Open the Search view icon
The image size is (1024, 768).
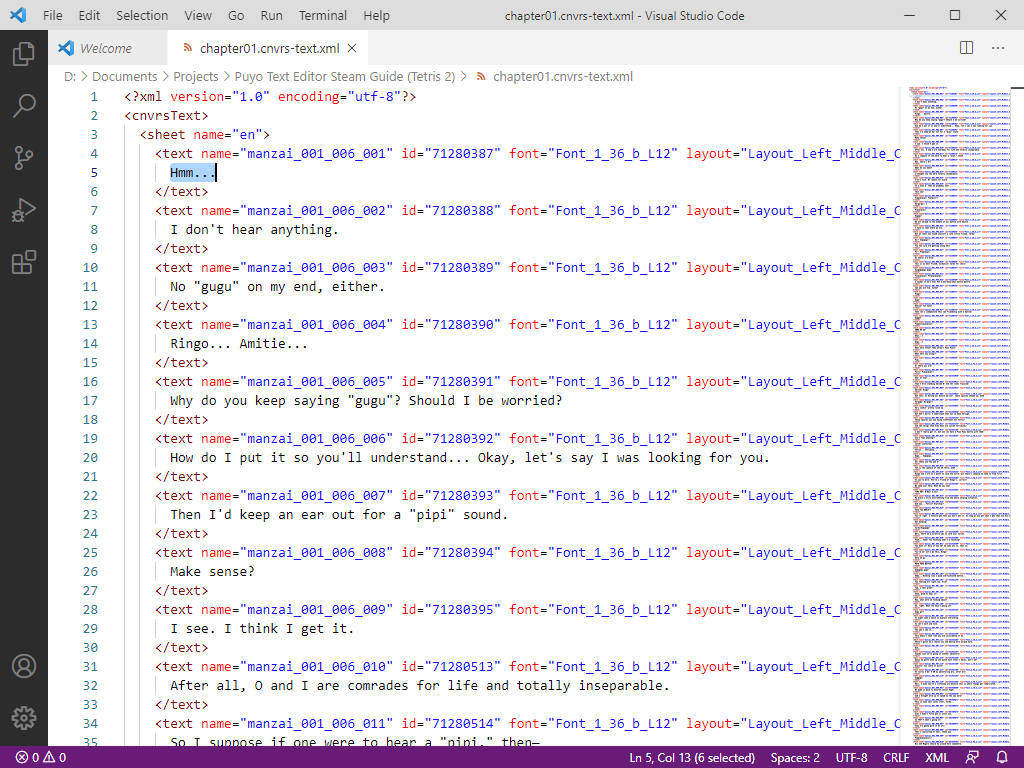click(24, 106)
